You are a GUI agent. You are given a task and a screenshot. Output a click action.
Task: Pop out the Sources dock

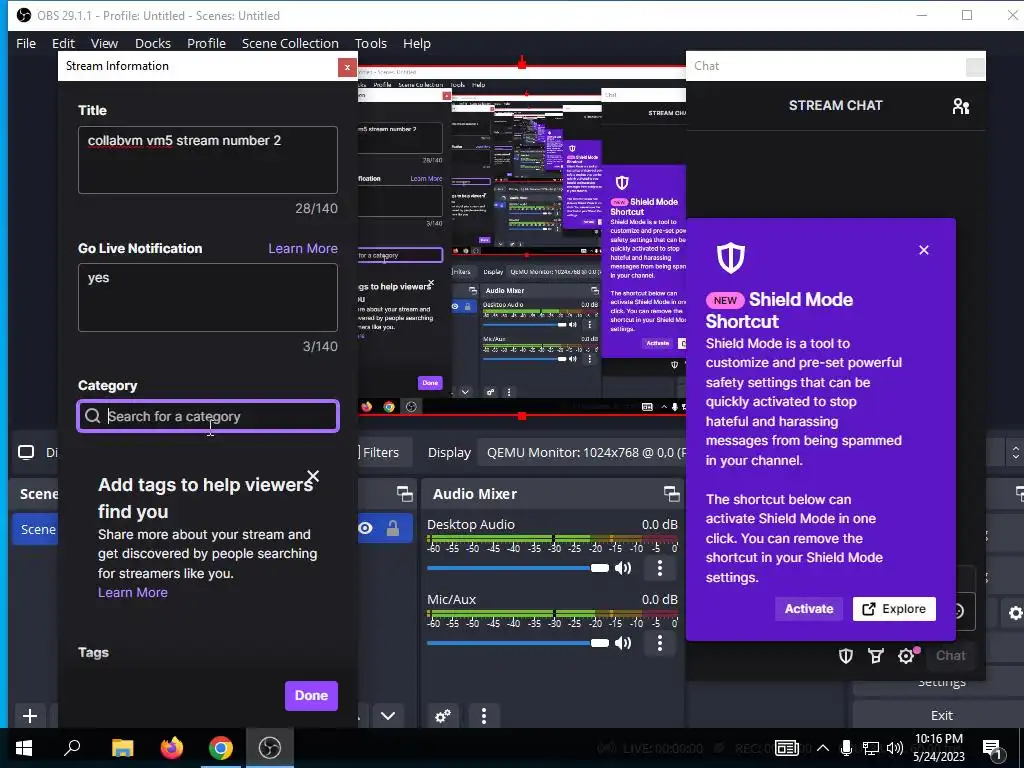pyautogui.click(x=405, y=494)
